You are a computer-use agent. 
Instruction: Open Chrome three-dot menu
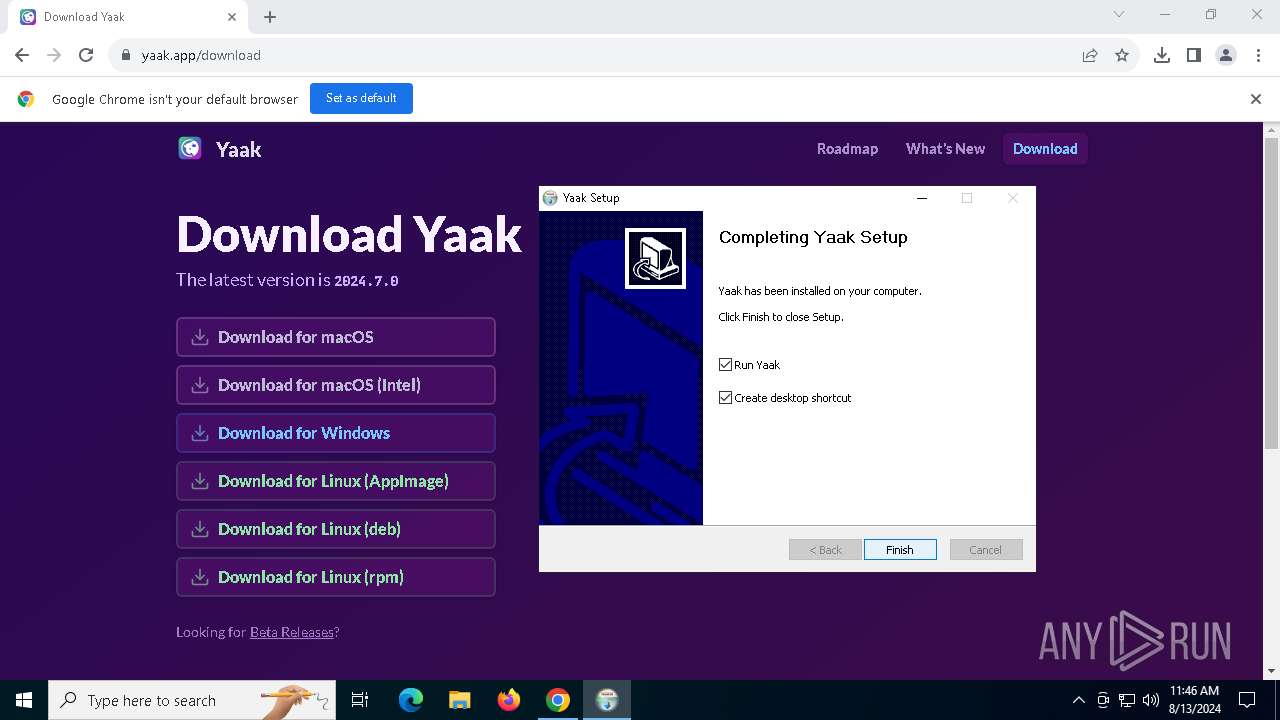pos(1258,55)
